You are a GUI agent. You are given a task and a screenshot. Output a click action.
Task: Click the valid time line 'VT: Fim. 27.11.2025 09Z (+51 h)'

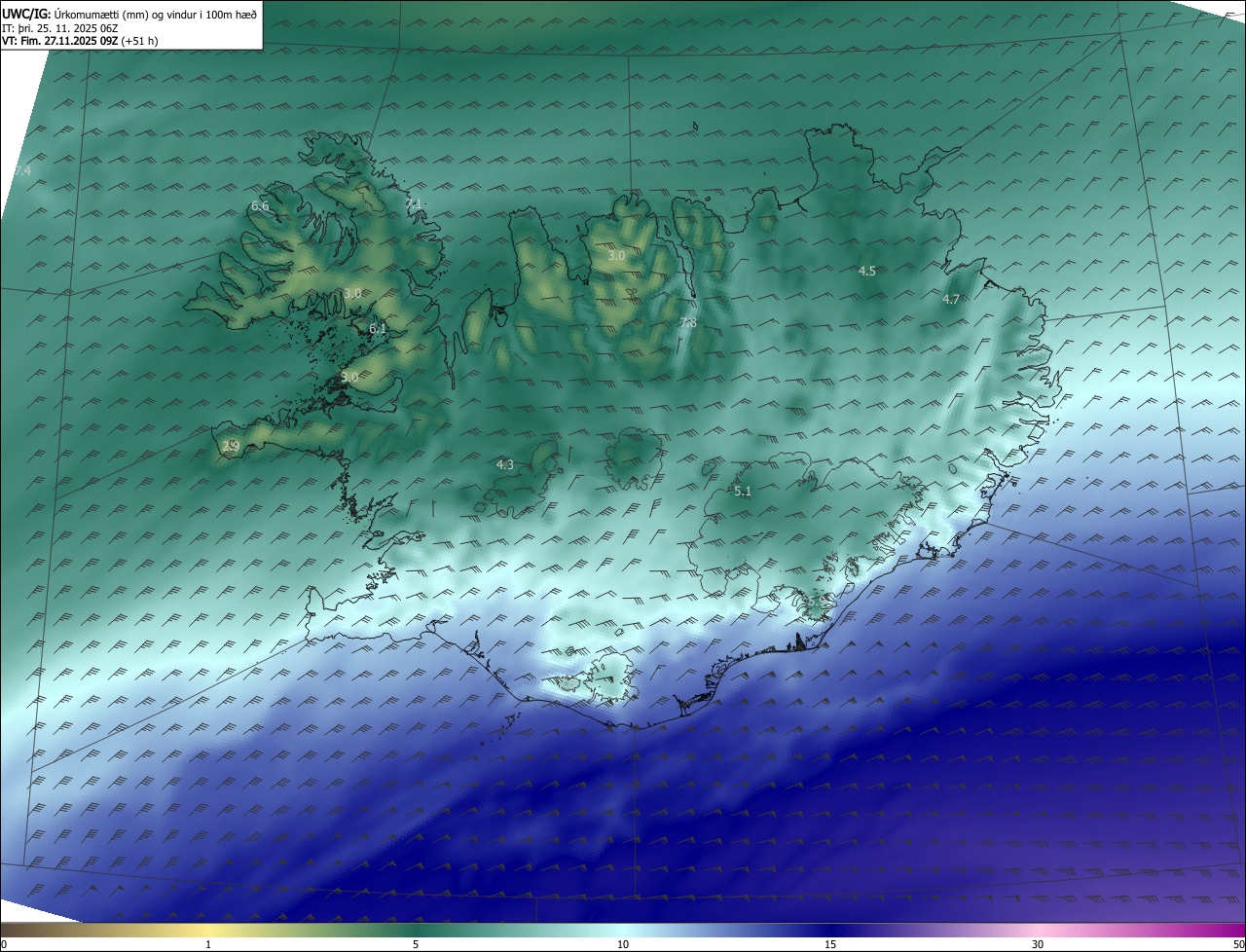click(x=80, y=41)
